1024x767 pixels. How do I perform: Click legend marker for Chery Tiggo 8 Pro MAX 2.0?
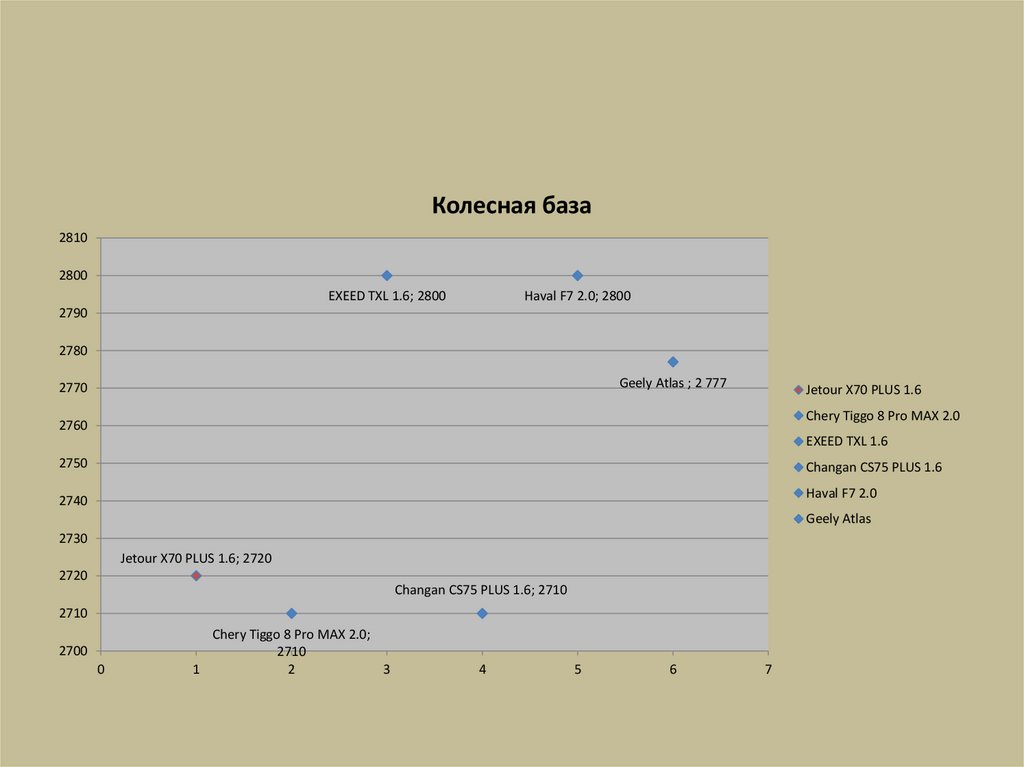click(798, 416)
